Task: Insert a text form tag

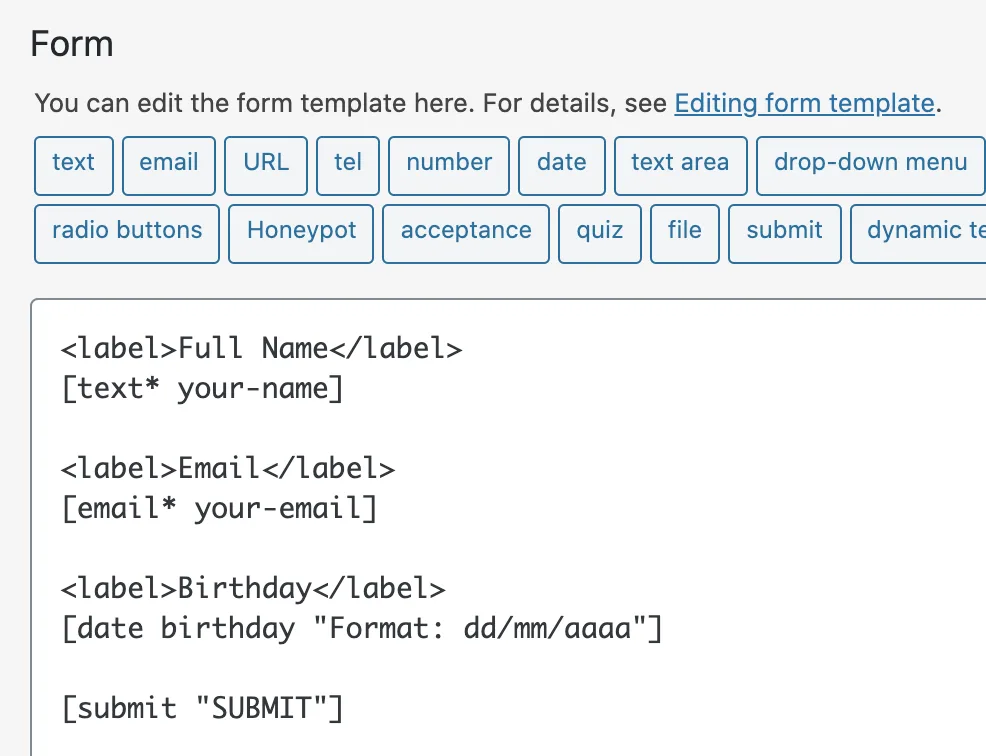Action: point(73,163)
